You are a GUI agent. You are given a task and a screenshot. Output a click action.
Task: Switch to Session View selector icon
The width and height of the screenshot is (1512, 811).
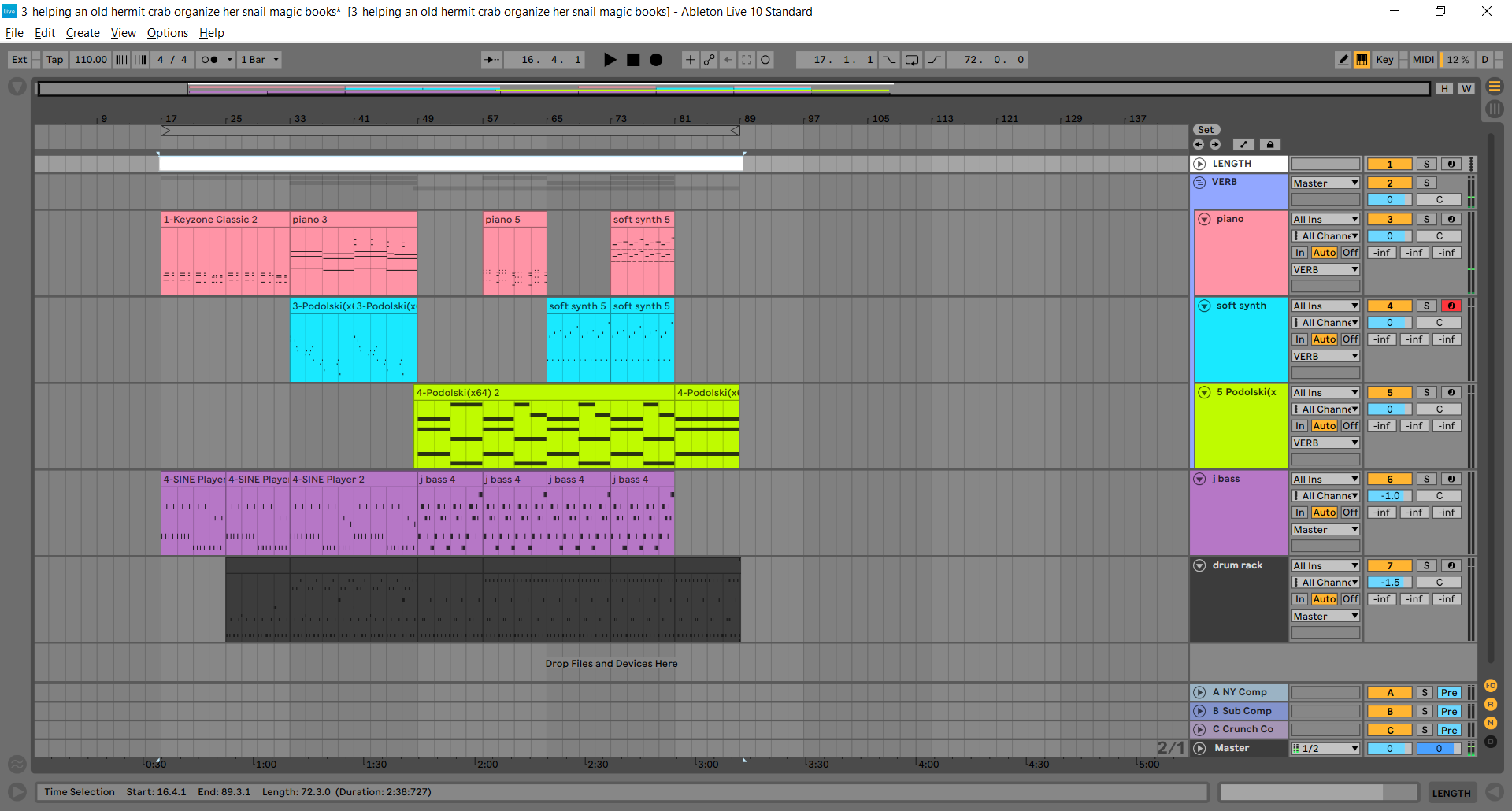tap(1495, 109)
